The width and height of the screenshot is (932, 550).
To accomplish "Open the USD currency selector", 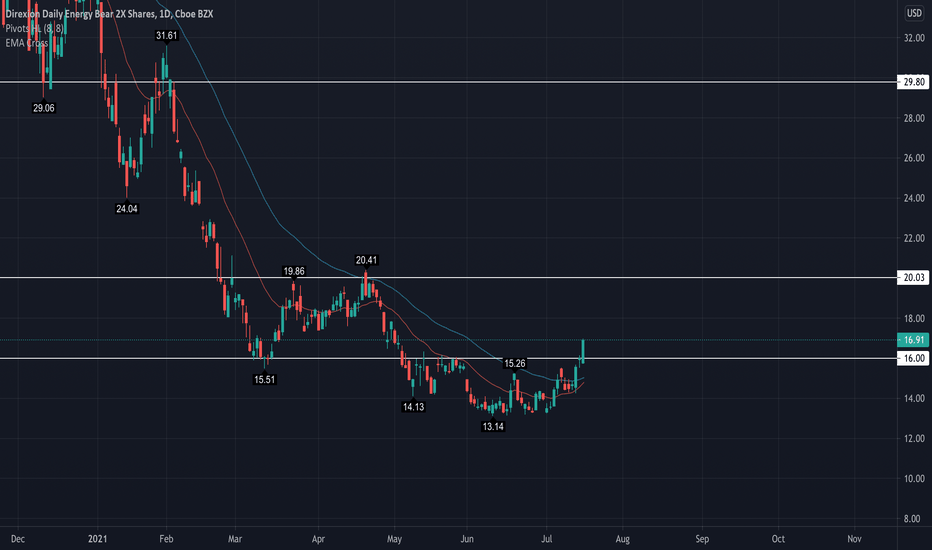I will coord(914,13).
